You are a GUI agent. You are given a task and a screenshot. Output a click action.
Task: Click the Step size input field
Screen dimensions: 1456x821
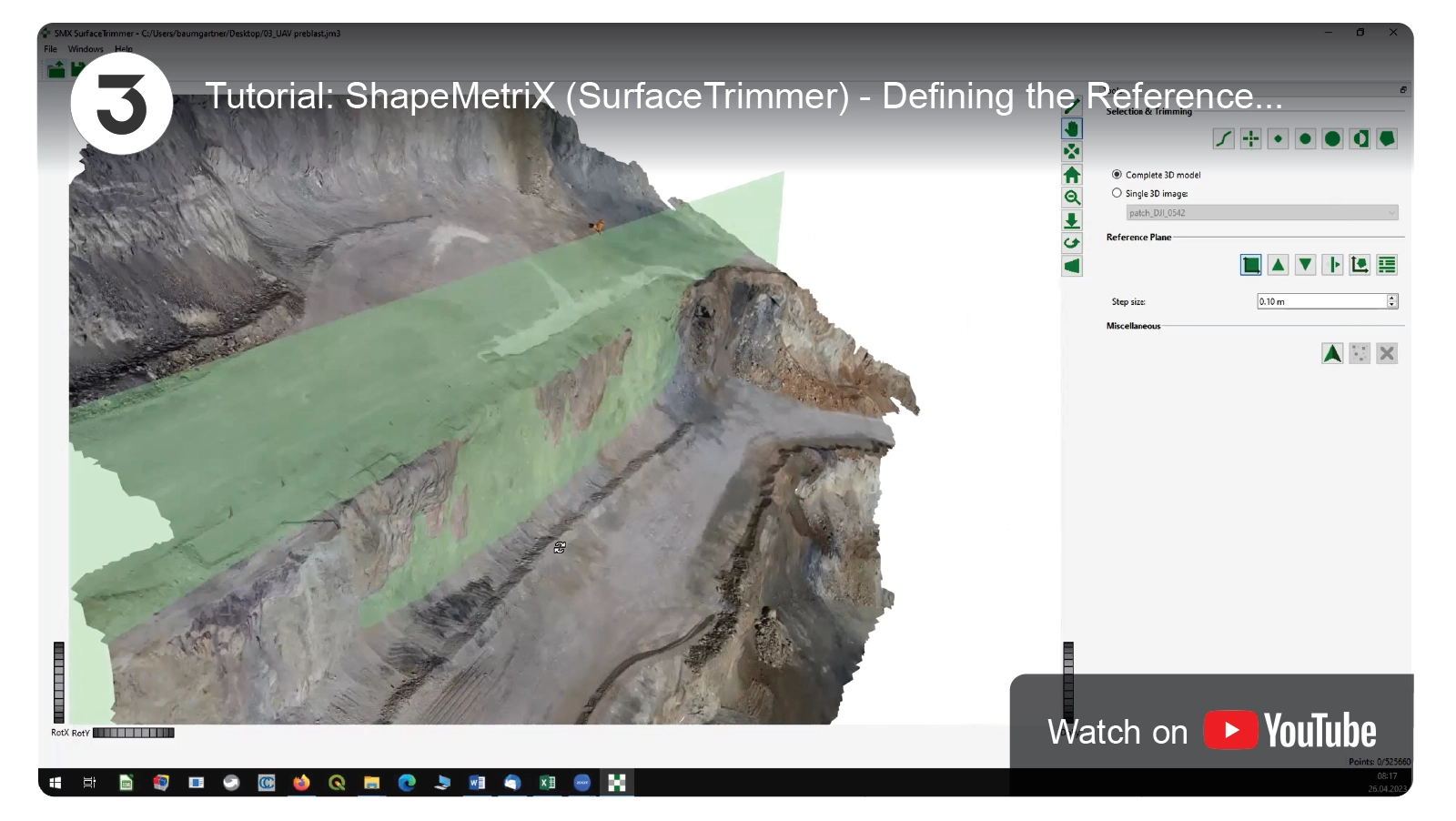click(1320, 301)
